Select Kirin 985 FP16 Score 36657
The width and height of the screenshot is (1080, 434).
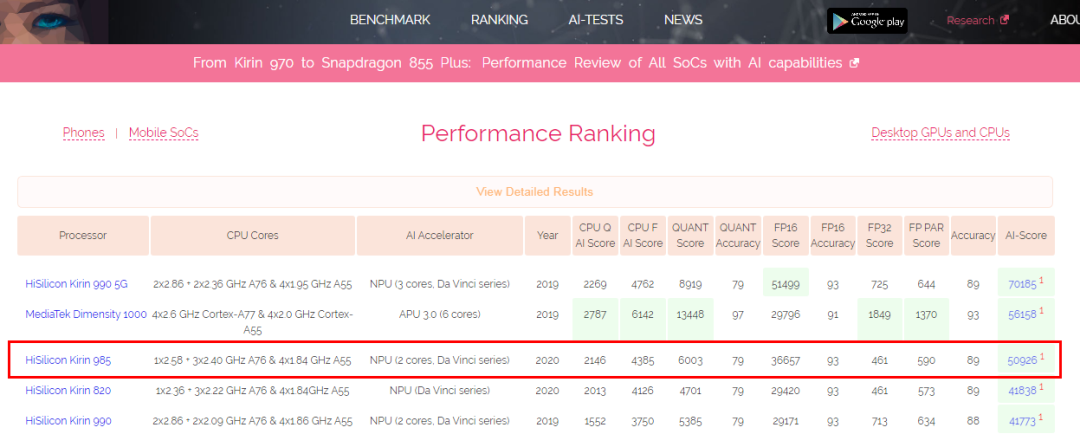(x=785, y=360)
